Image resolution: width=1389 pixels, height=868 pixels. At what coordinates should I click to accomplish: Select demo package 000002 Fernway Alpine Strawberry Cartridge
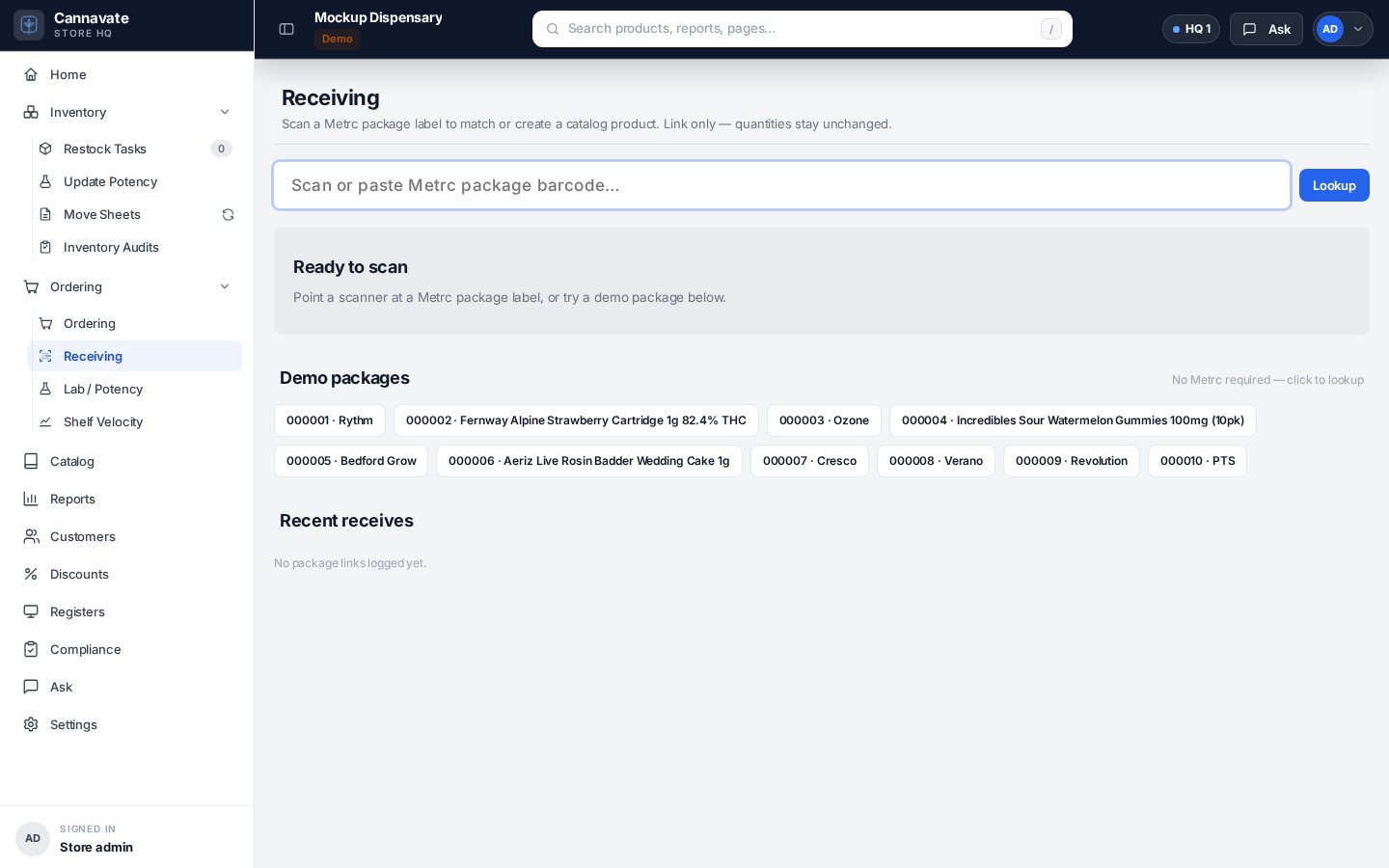tap(576, 420)
